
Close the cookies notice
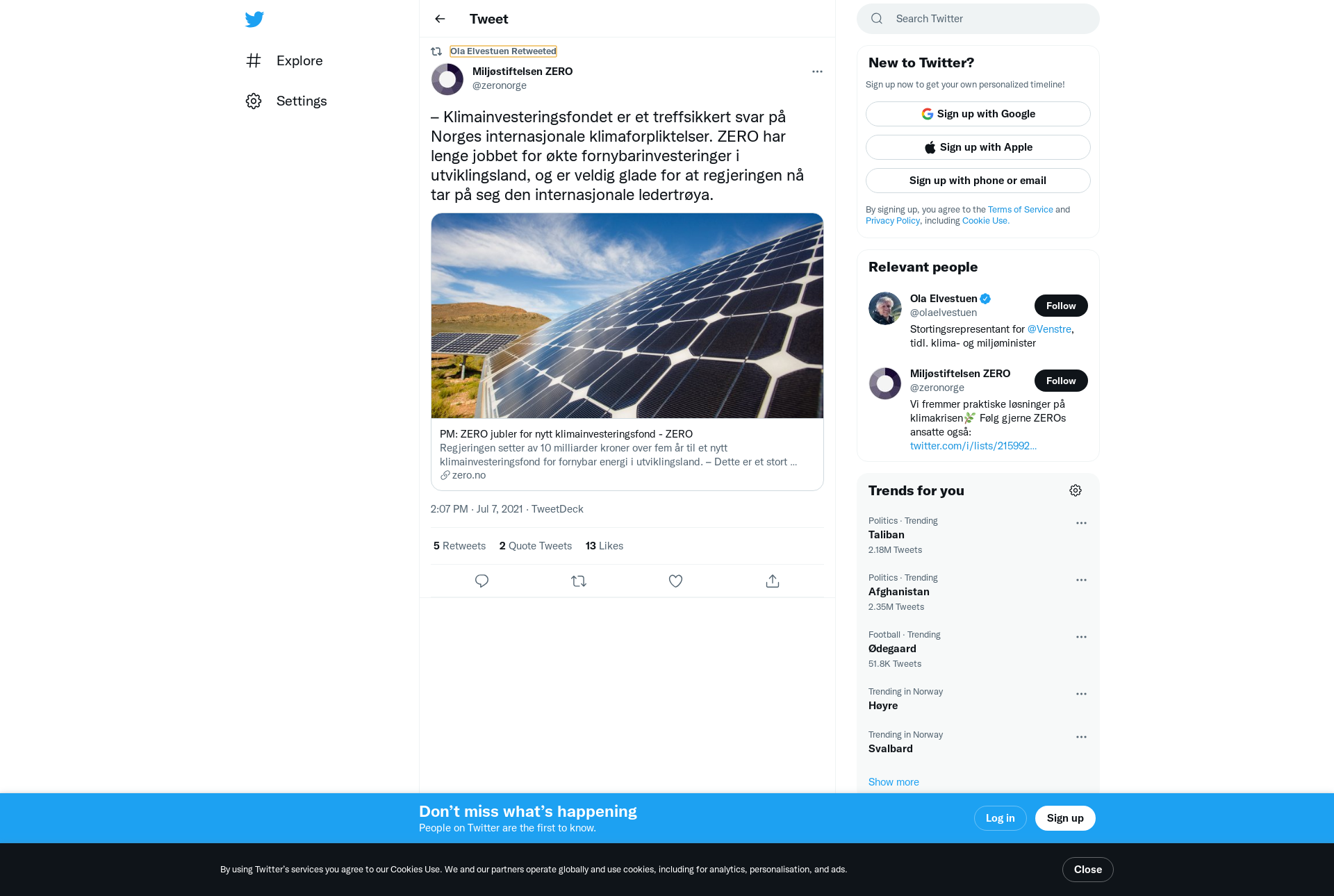[x=1087, y=870]
